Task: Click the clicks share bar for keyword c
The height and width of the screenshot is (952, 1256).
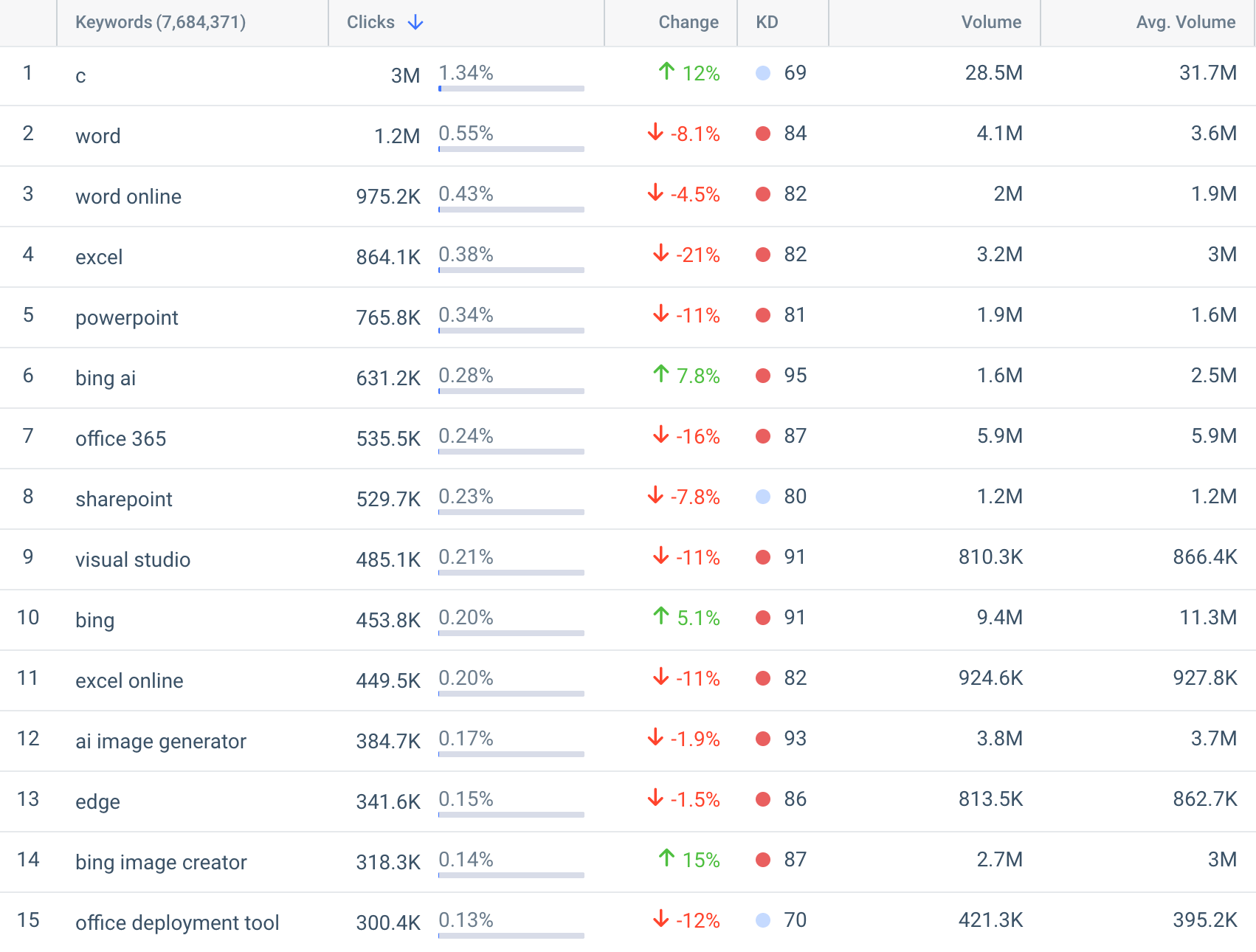Action: point(511,89)
